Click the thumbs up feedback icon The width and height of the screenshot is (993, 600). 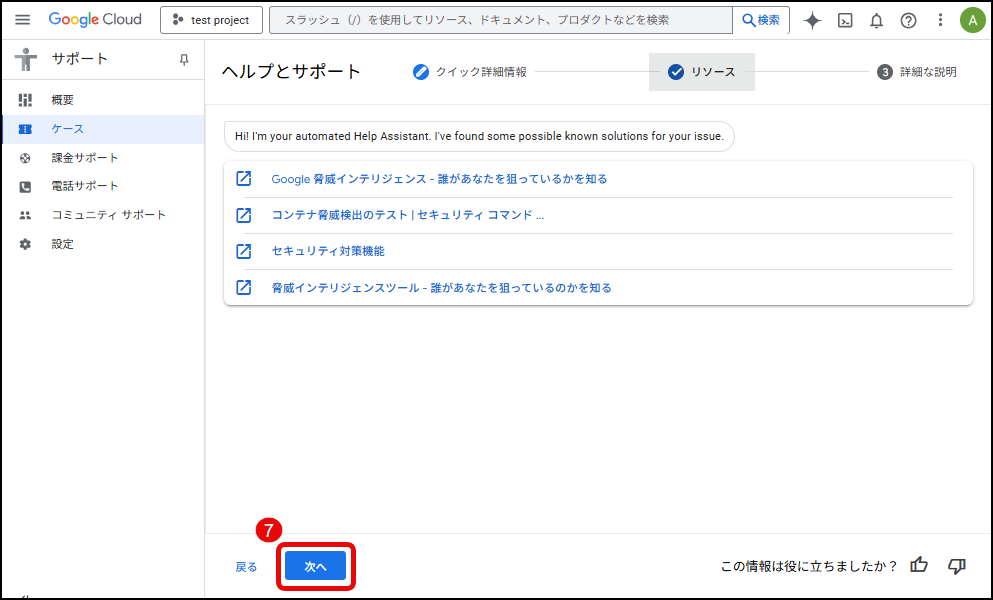919,566
